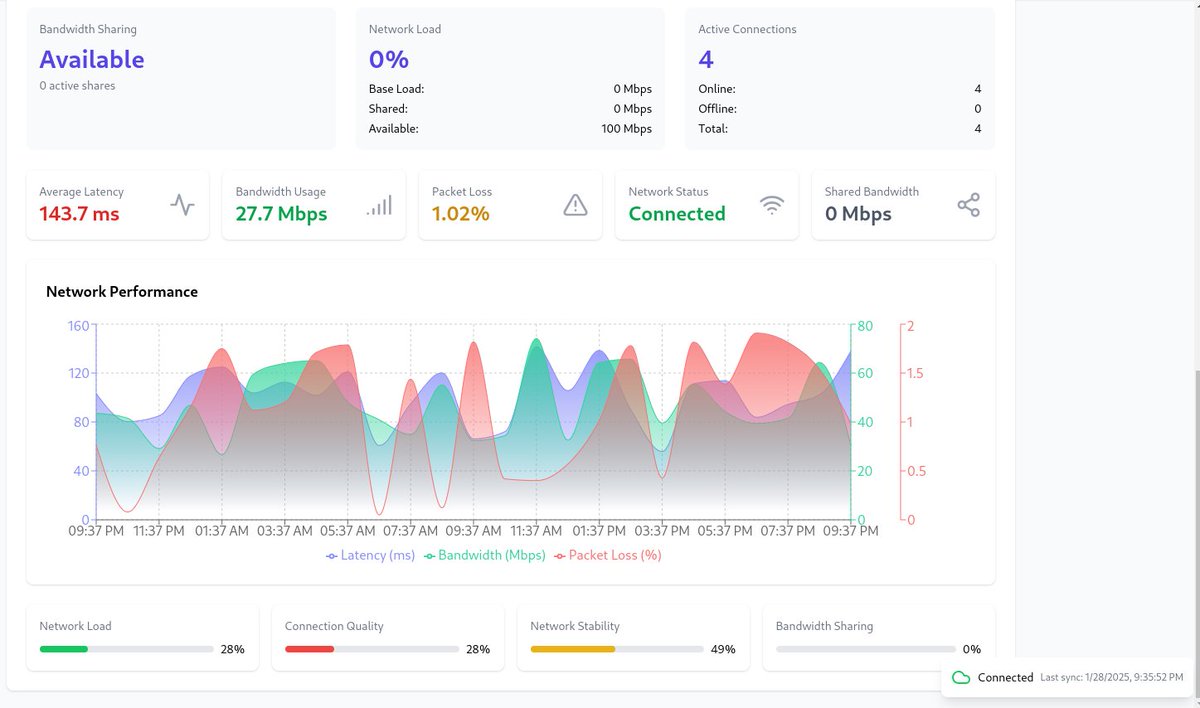Click the Bandwidth Usage label
Image resolution: width=1200 pixels, height=708 pixels.
[281, 192]
